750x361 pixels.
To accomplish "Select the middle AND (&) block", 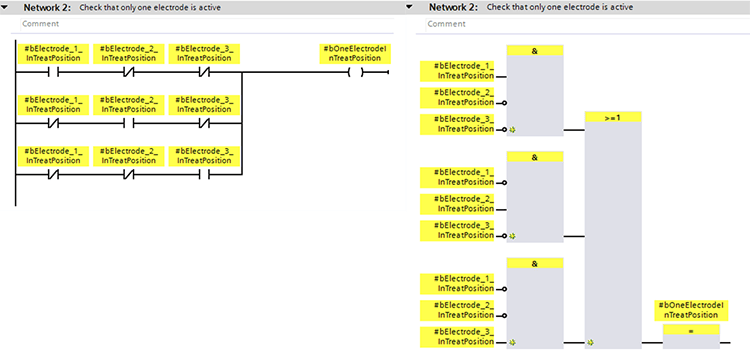I will 535,197.
